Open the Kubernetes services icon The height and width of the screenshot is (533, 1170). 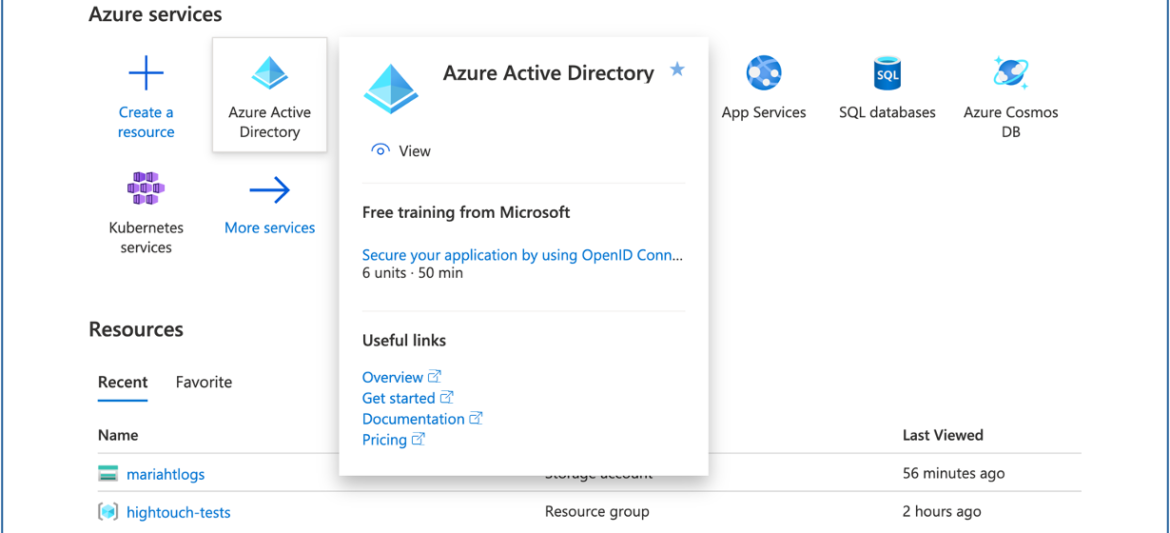pos(146,188)
